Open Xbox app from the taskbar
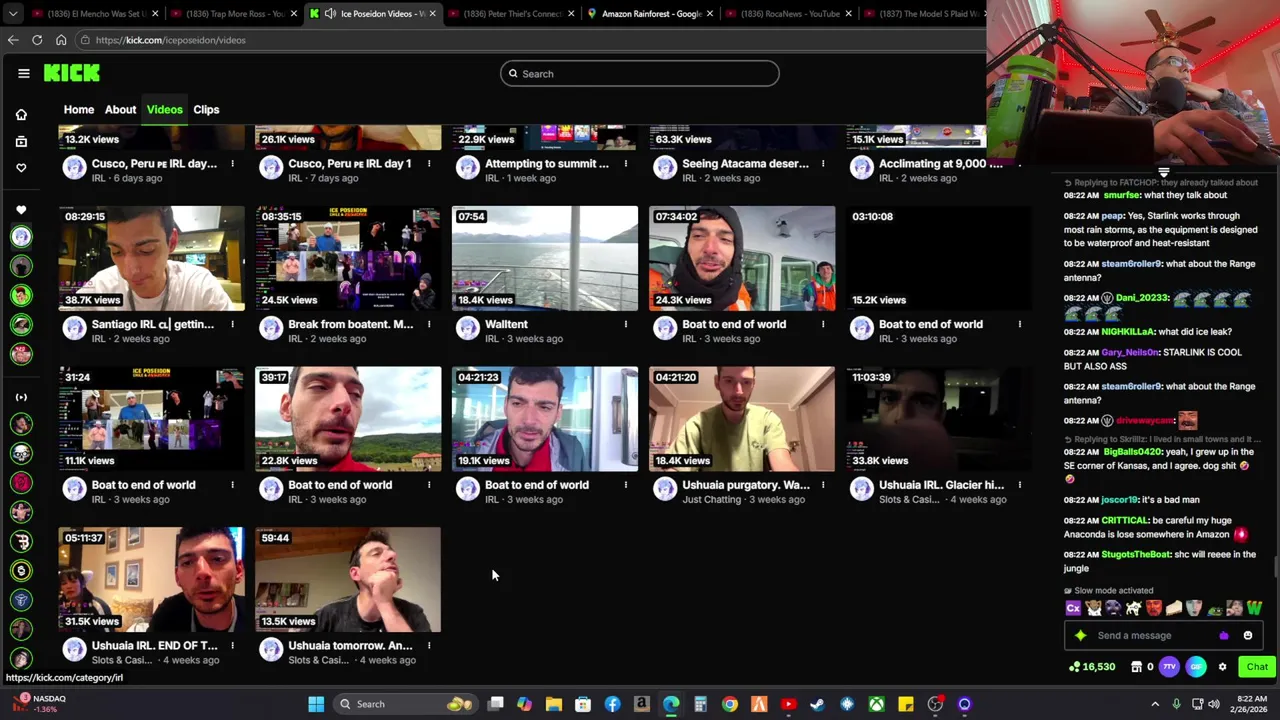Screen dimensions: 1280x720 (x=876, y=704)
